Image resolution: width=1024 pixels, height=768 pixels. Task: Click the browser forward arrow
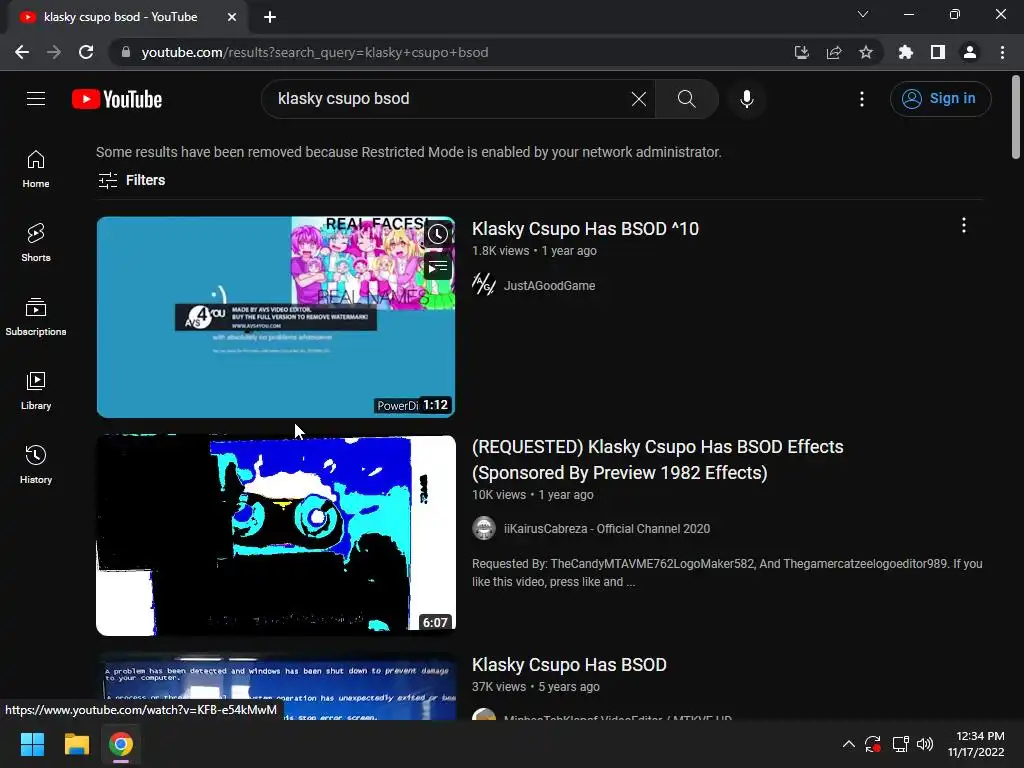pyautogui.click(x=54, y=52)
